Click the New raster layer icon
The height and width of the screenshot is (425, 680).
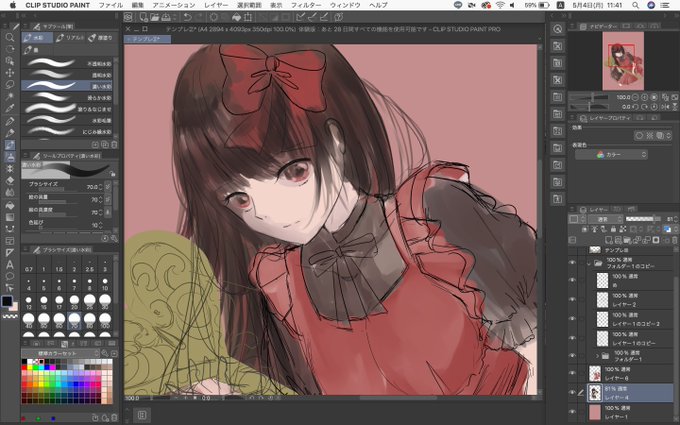coord(608,240)
